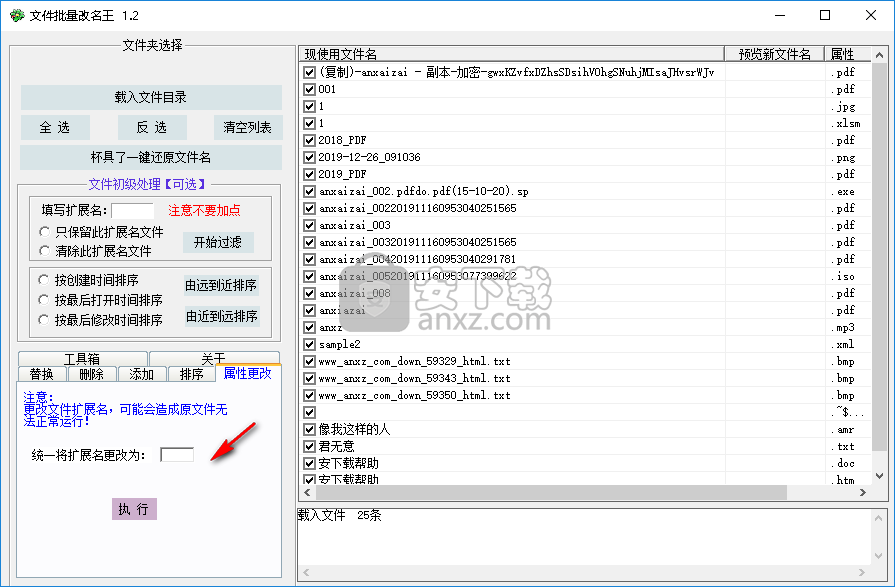The width and height of the screenshot is (895, 587).
Task: Switch to the 替换 tab
Action: tap(42, 374)
